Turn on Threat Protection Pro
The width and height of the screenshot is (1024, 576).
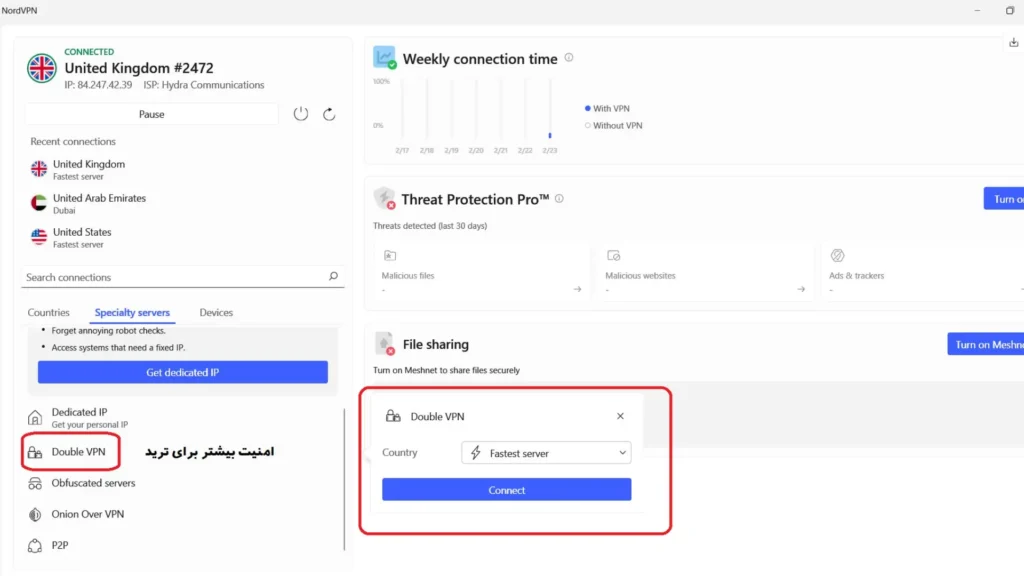tap(1004, 199)
